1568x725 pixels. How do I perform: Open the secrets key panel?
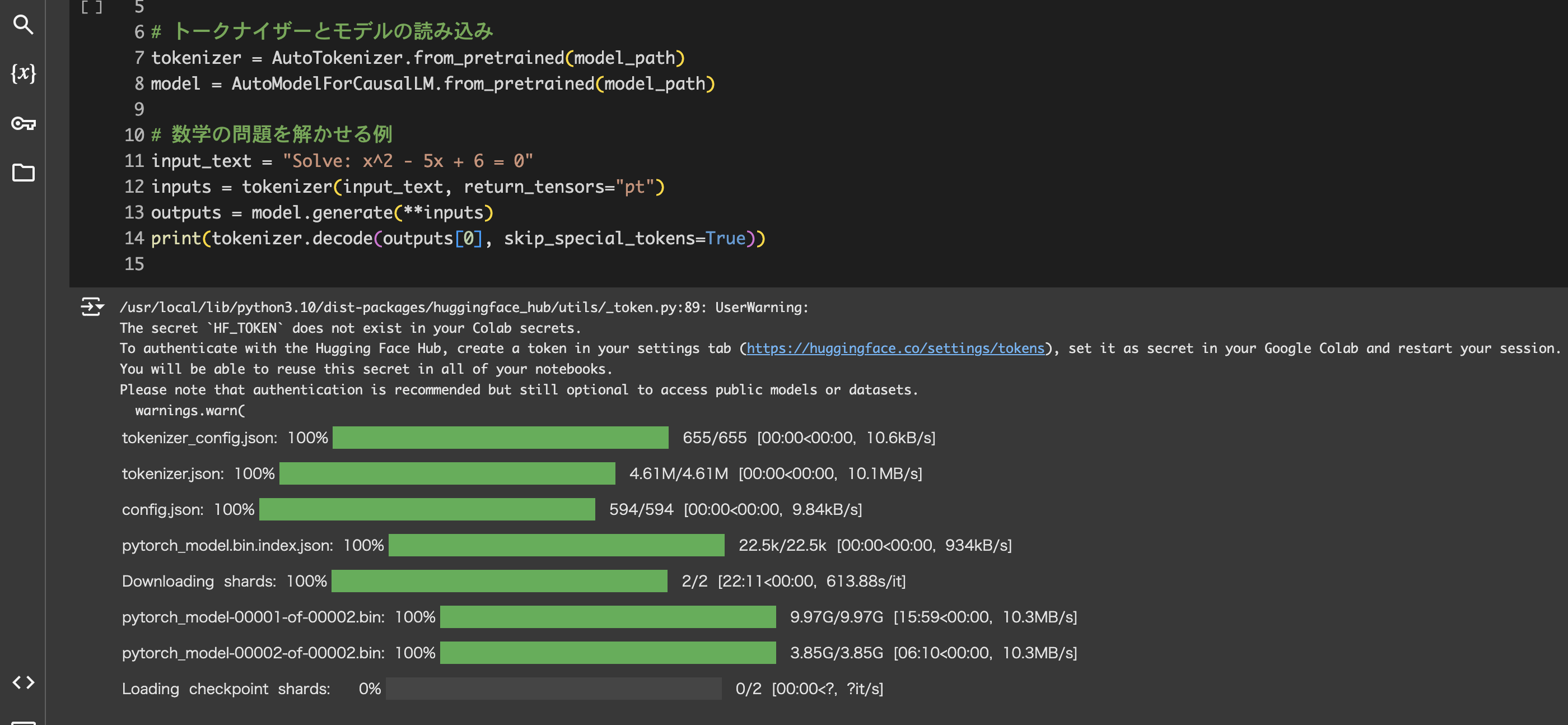point(23,124)
